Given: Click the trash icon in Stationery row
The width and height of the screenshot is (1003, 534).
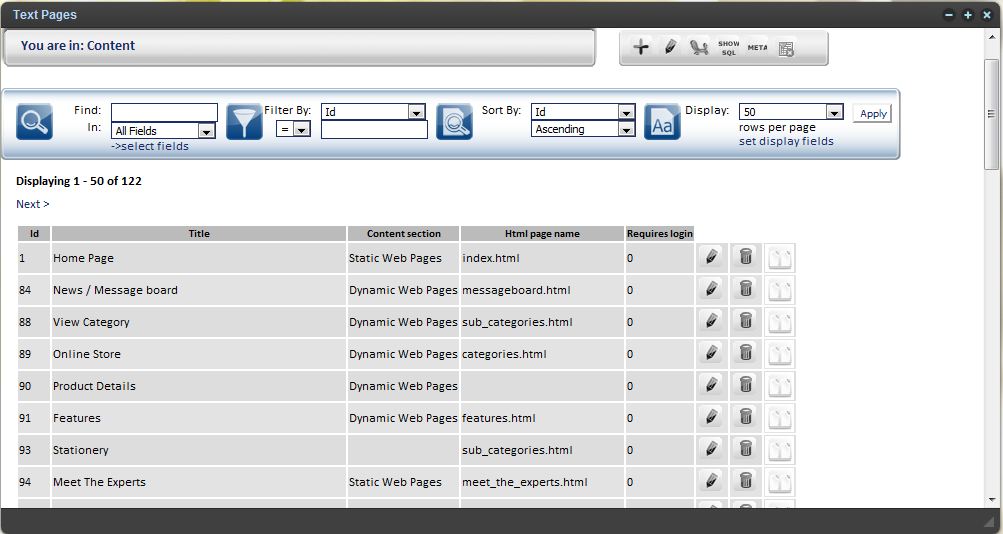Looking at the screenshot, I should (x=745, y=450).
